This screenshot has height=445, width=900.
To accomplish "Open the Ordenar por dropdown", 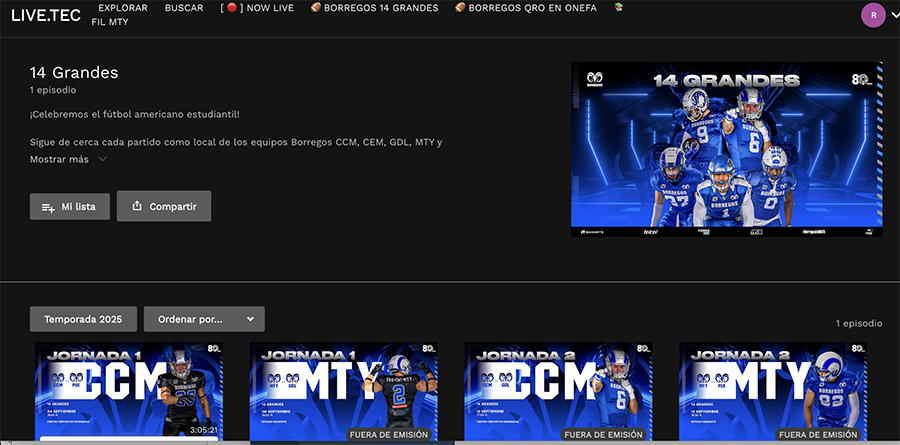I will 204,319.
